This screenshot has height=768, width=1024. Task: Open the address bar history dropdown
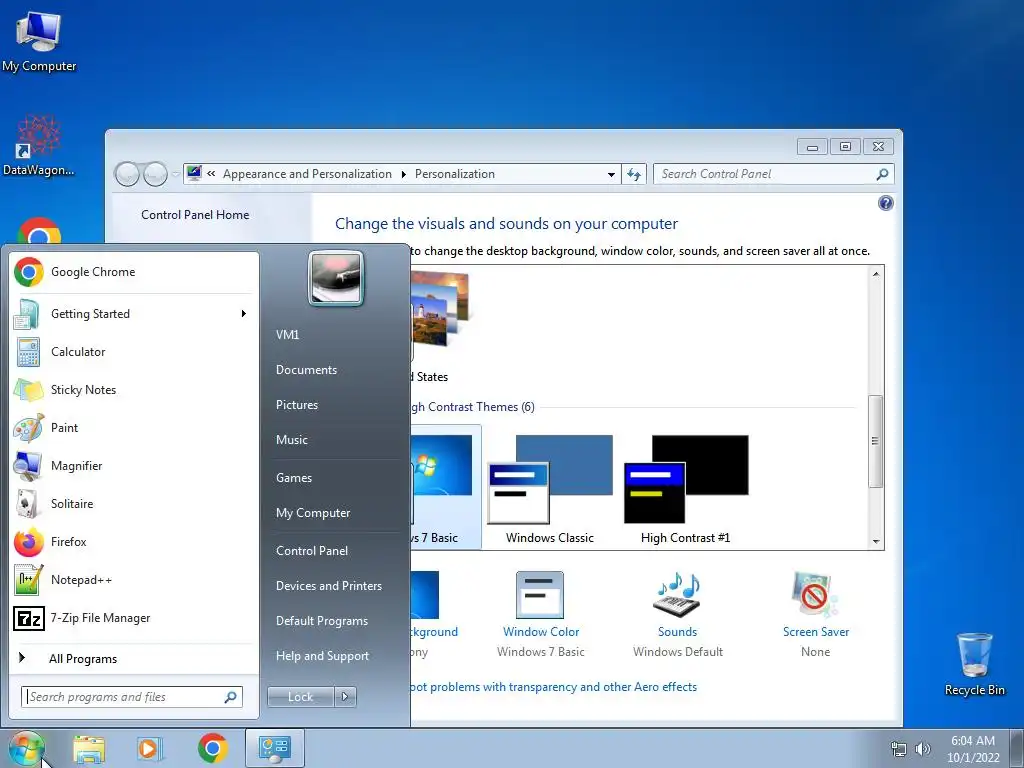[x=611, y=174]
